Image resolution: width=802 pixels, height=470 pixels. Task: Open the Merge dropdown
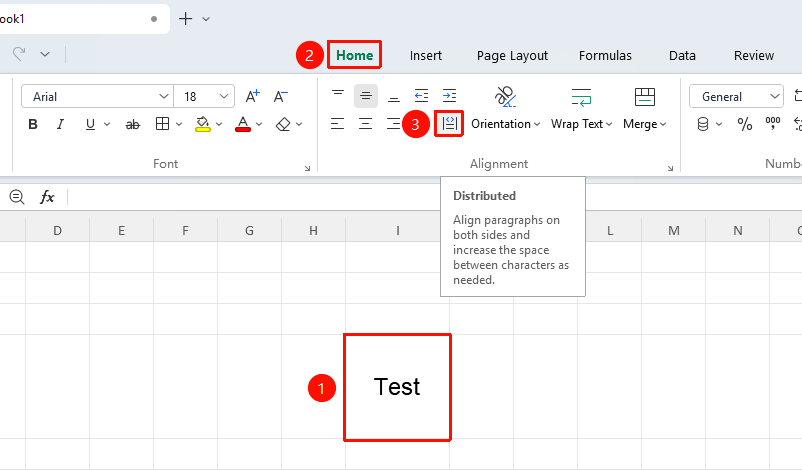pos(663,124)
